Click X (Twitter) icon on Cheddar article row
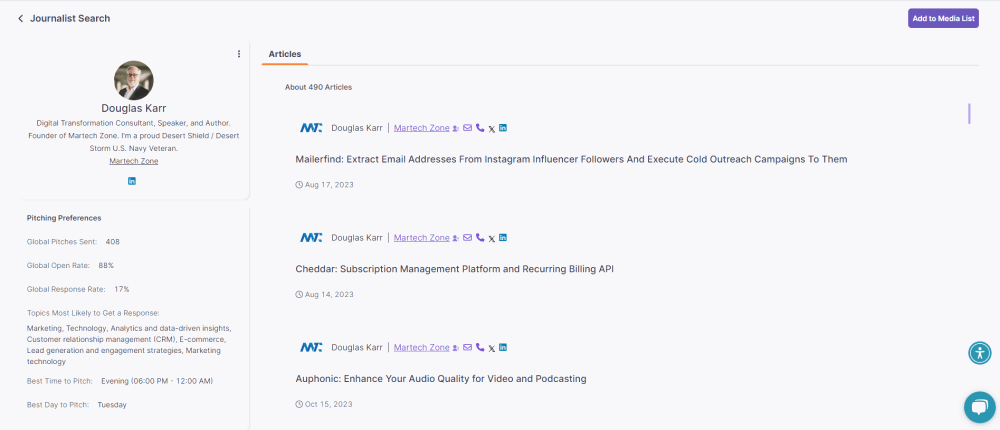Screen dimensions: 1000x430 [x=492, y=239]
